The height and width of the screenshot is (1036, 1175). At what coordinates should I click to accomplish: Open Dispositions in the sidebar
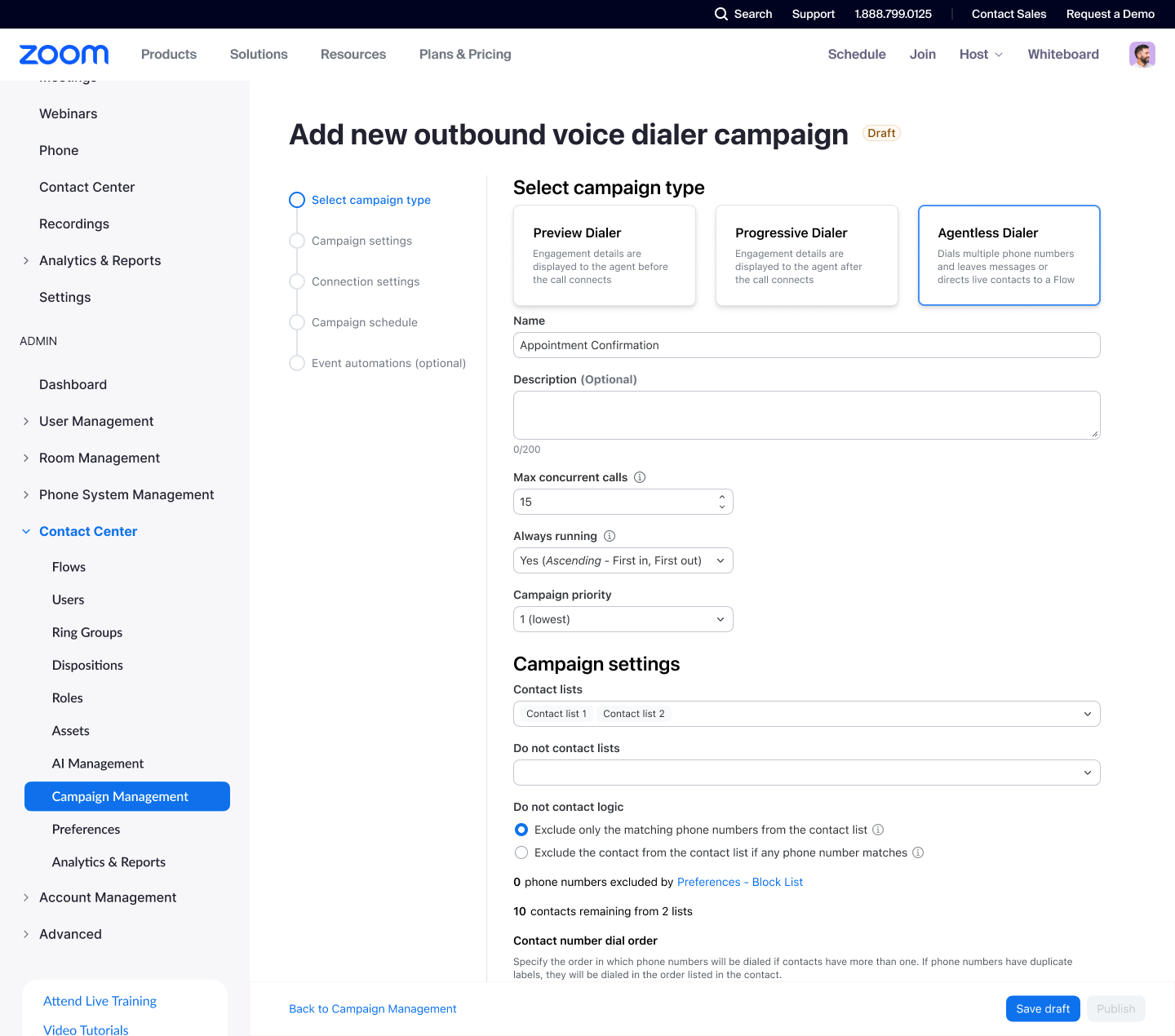(87, 665)
